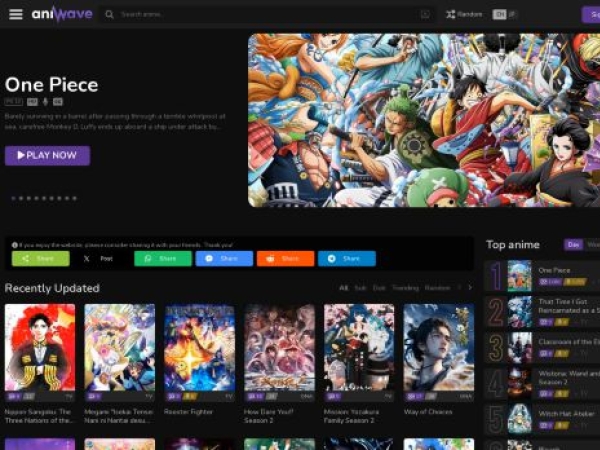
Task: Share via the blue Messenger button
Action: pos(224,259)
